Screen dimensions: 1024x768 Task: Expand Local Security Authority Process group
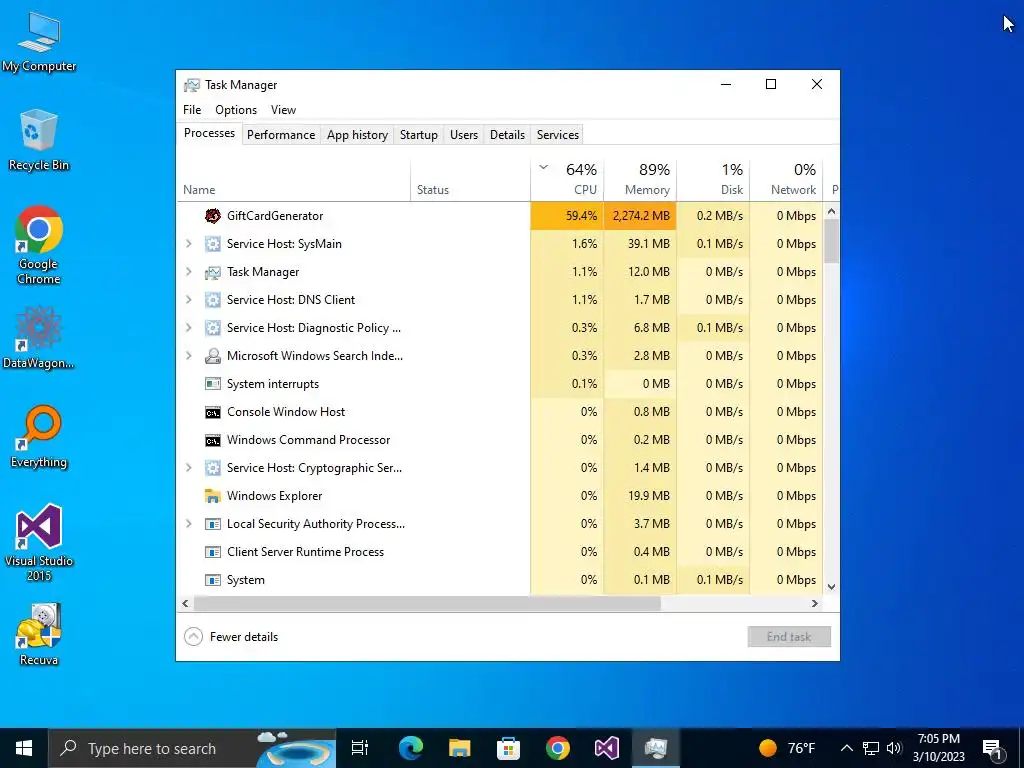[189, 524]
